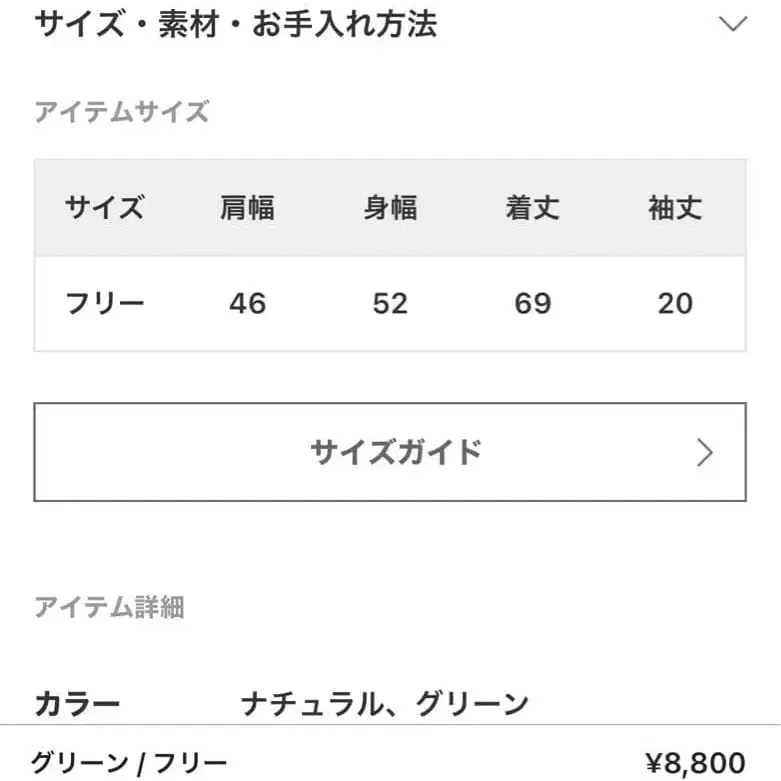This screenshot has height=781, width=781.
Task: Click the 袖丈 column header
Action: tap(675, 208)
